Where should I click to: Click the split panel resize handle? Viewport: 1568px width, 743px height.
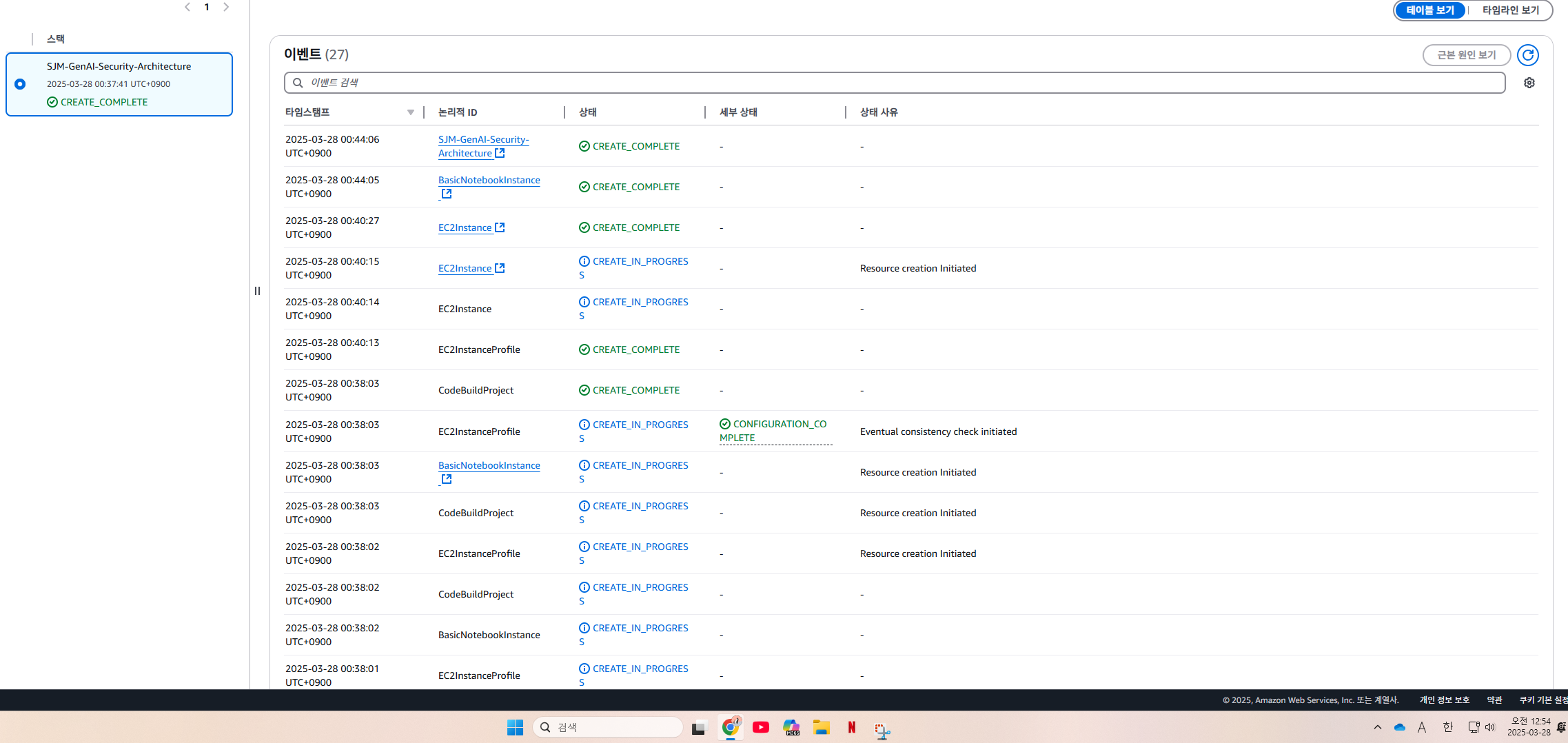[257, 291]
